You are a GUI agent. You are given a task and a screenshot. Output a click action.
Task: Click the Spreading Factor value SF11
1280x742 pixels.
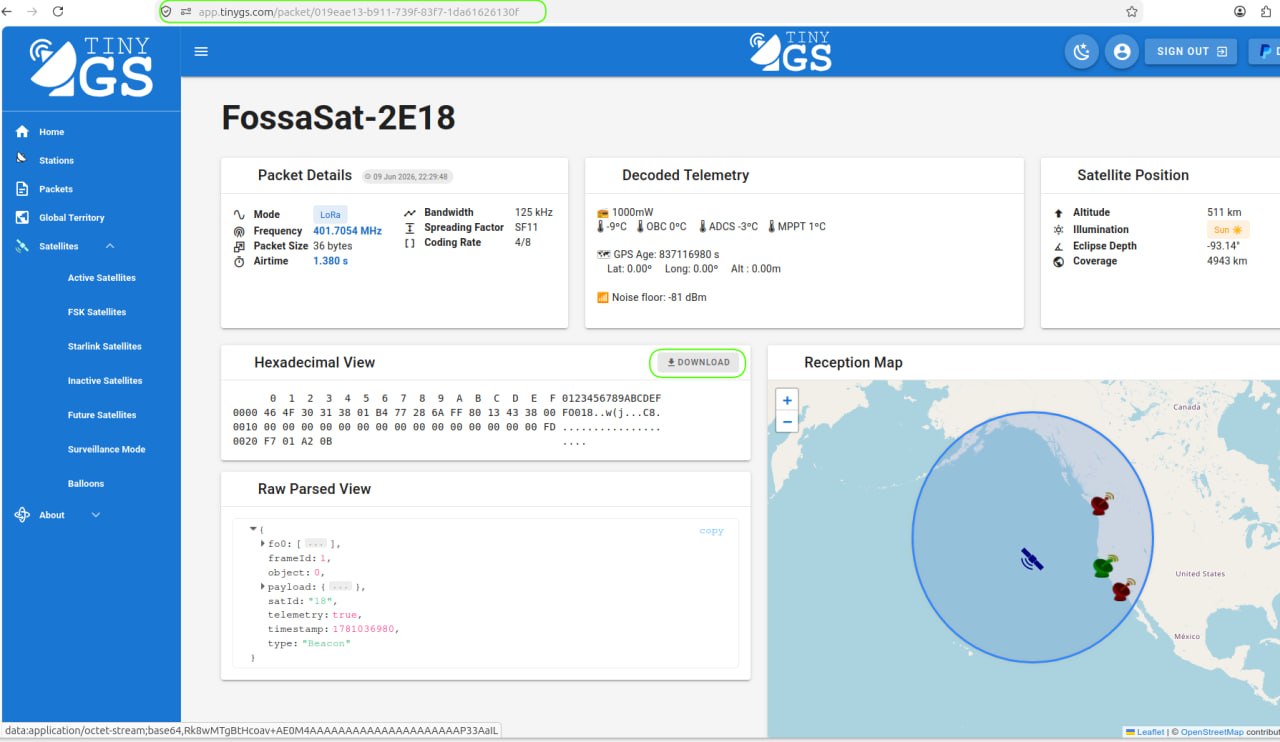[527, 227]
